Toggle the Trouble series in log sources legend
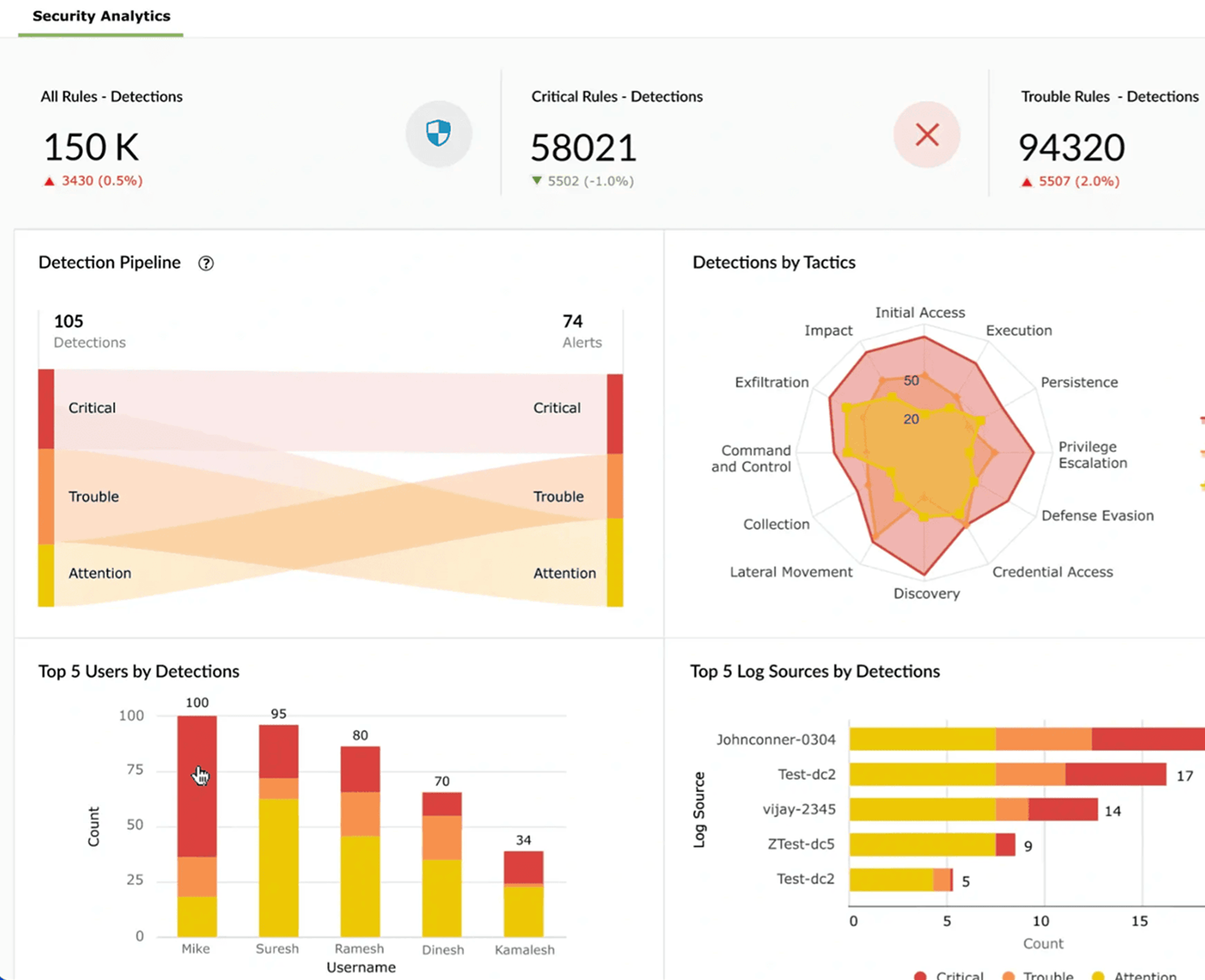The image size is (1205, 980). pos(1037,975)
